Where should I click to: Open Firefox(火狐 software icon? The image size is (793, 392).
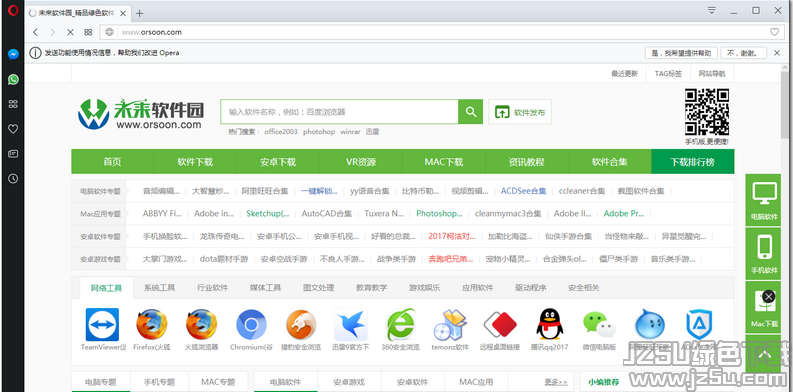pyautogui.click(x=152, y=325)
